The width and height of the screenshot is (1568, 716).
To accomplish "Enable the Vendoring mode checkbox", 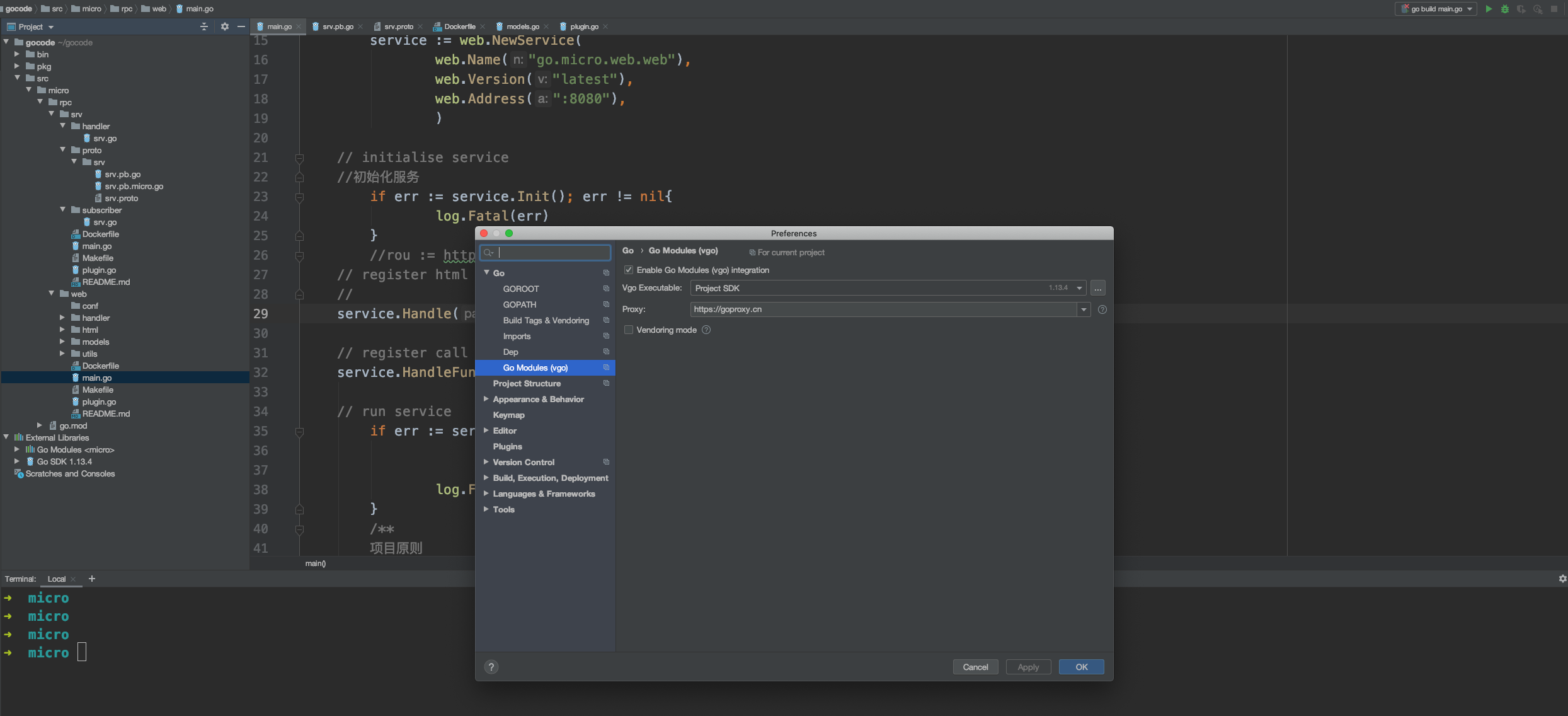I will point(629,330).
